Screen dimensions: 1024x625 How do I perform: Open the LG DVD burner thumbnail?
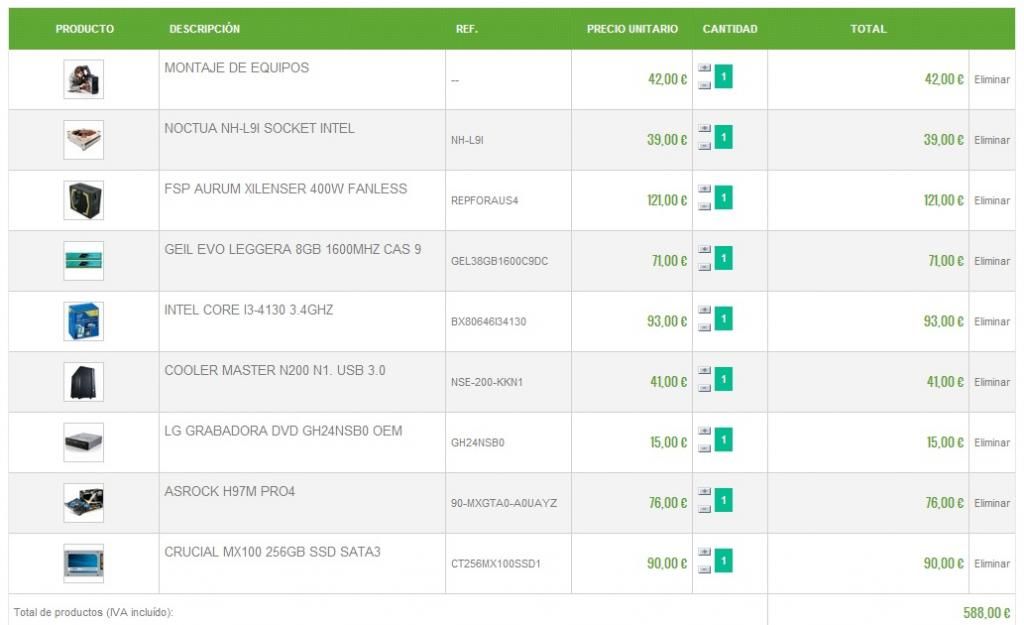[x=84, y=443]
